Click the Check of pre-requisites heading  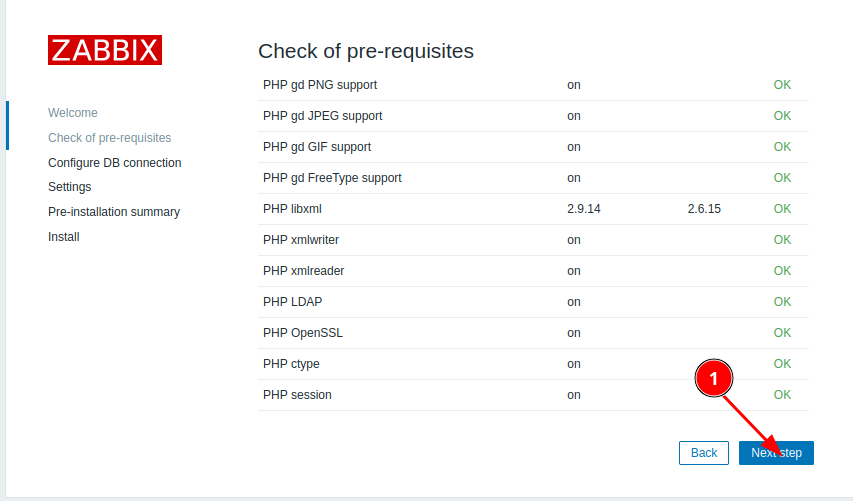point(366,50)
